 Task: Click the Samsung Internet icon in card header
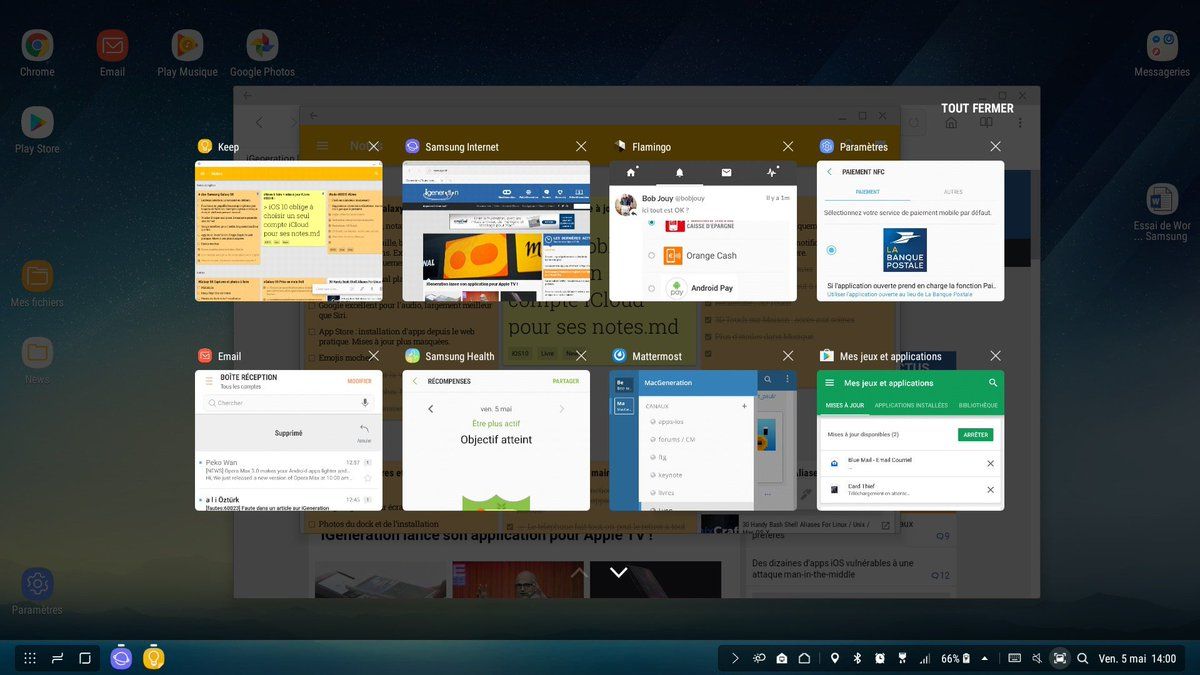click(412, 147)
